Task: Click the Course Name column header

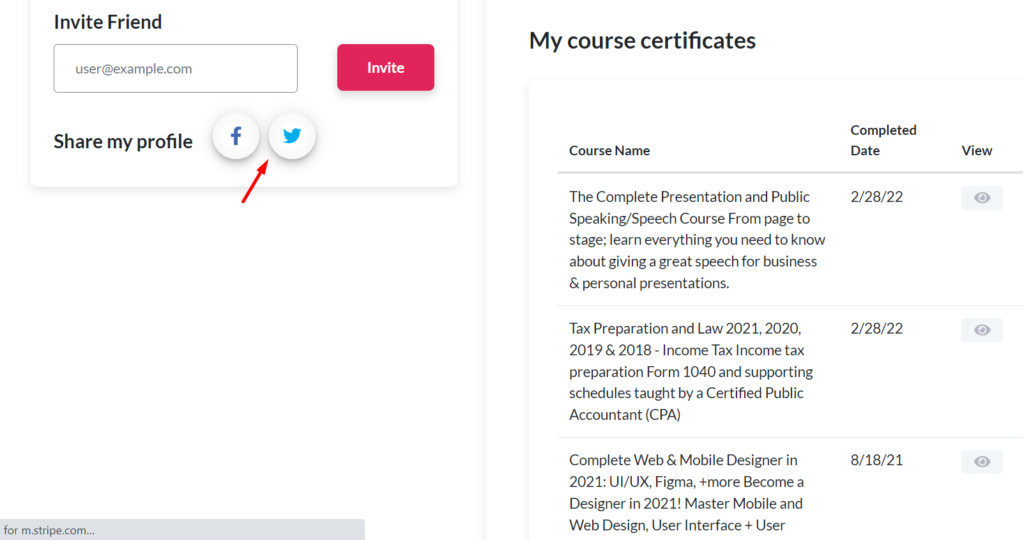Action: pos(609,151)
